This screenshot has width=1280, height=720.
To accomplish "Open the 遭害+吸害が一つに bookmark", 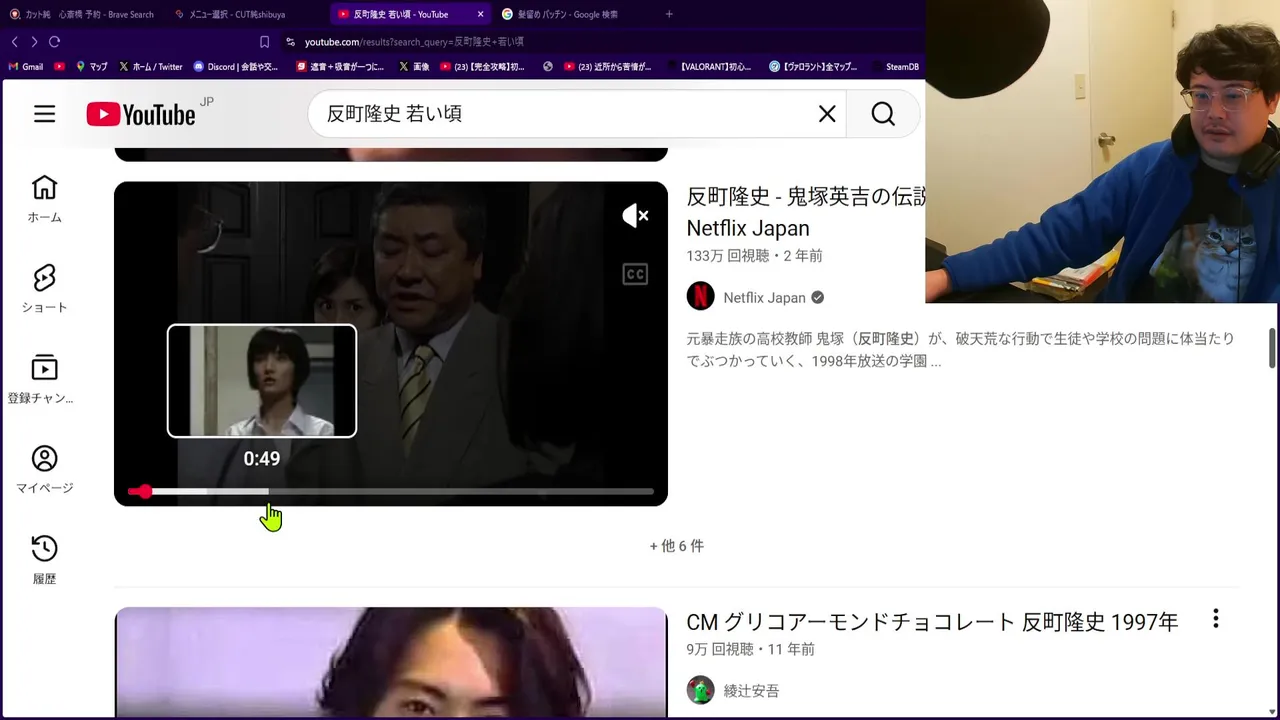I will pos(340,67).
